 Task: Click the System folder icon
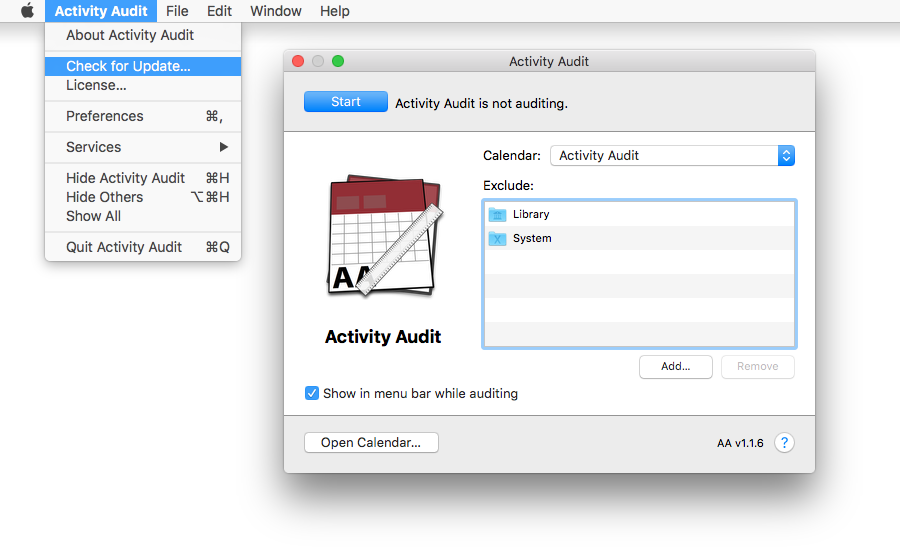(497, 239)
